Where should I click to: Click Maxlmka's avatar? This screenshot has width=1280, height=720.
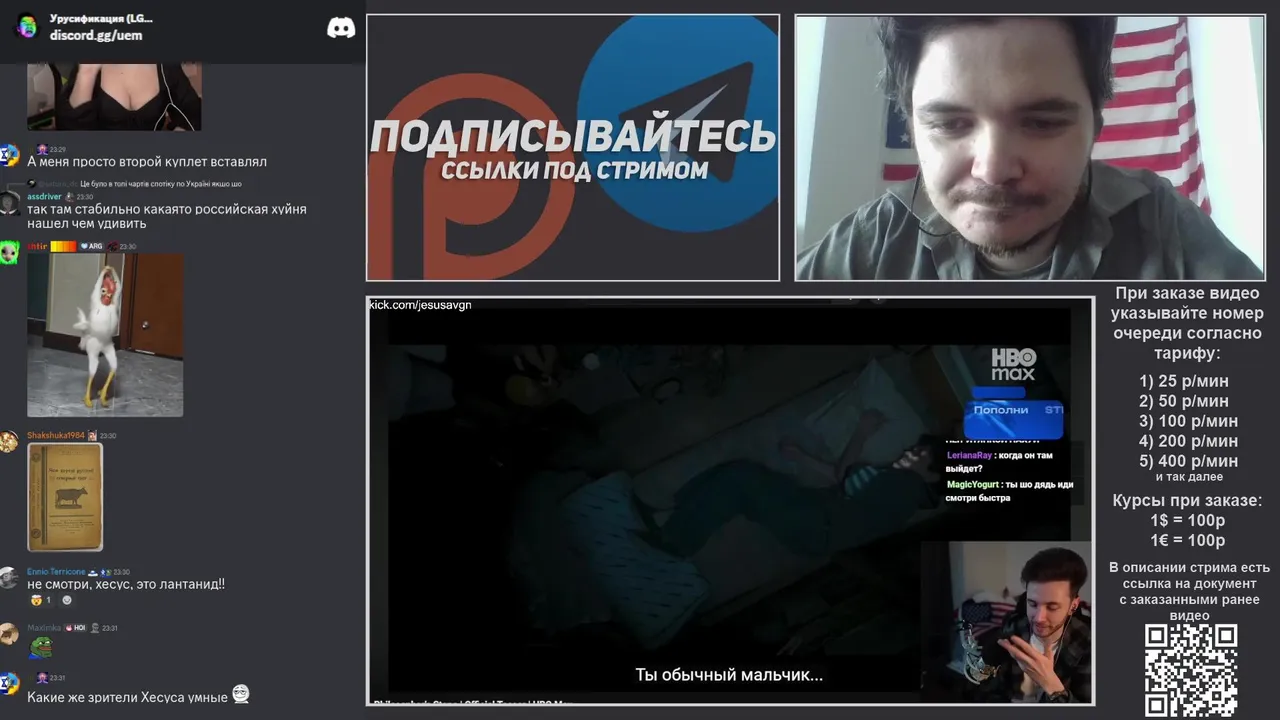point(9,633)
